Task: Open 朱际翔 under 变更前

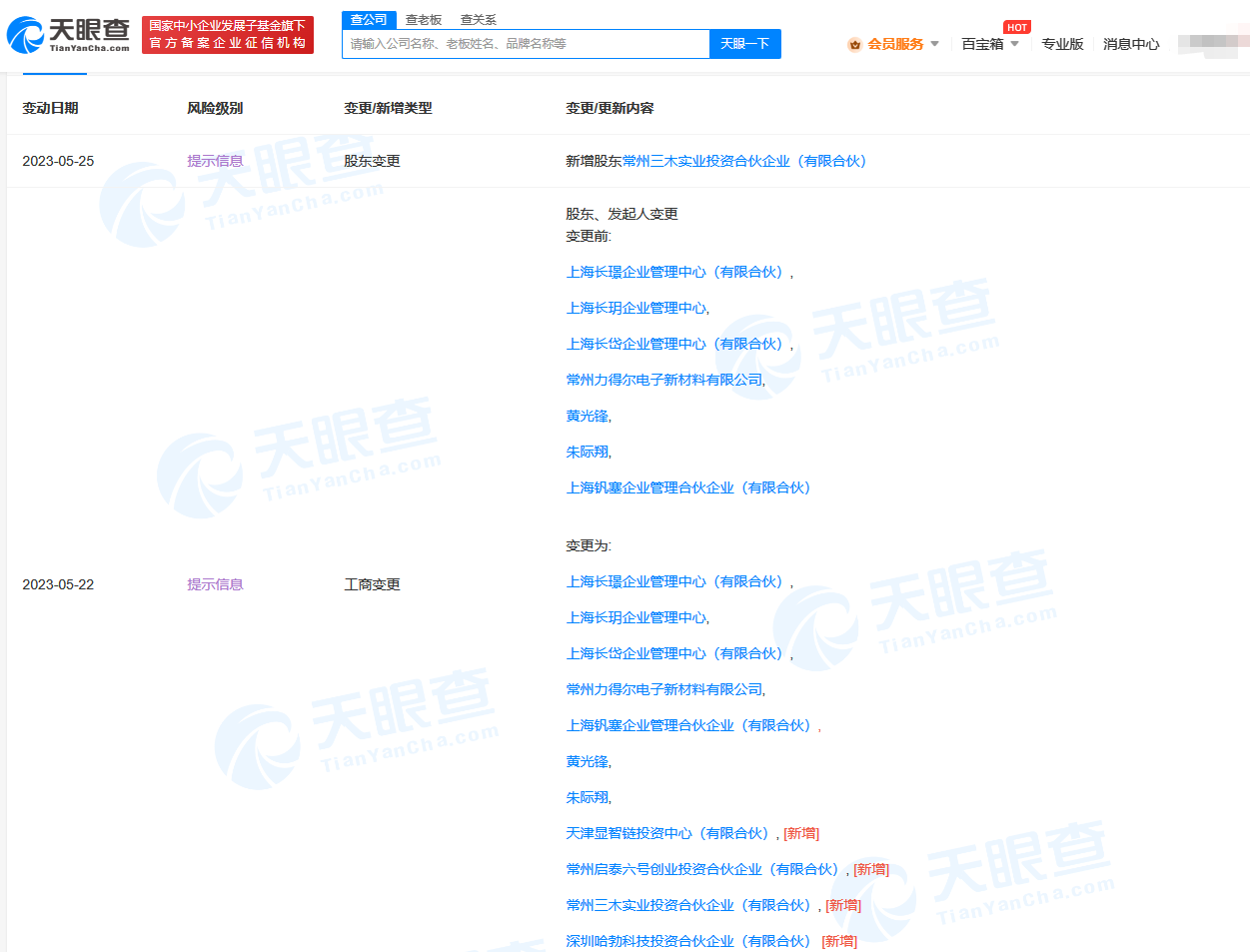Action: [587, 452]
